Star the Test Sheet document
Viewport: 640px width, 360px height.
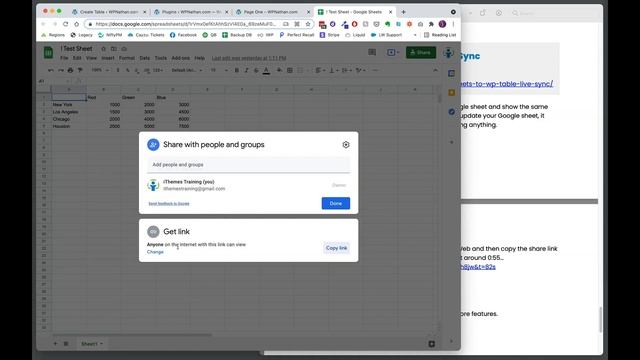pyautogui.click(x=104, y=49)
